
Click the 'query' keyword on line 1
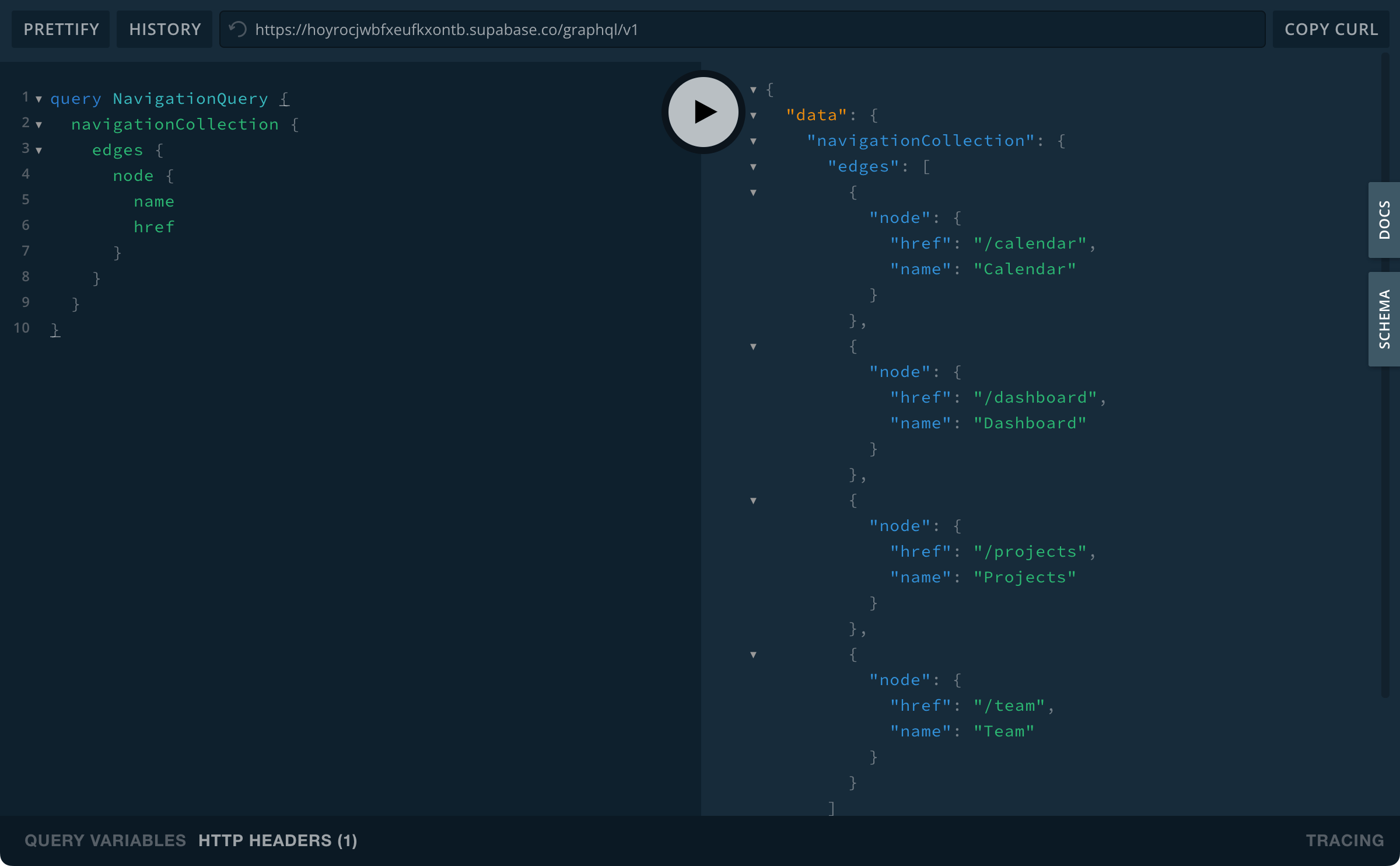tap(76, 99)
